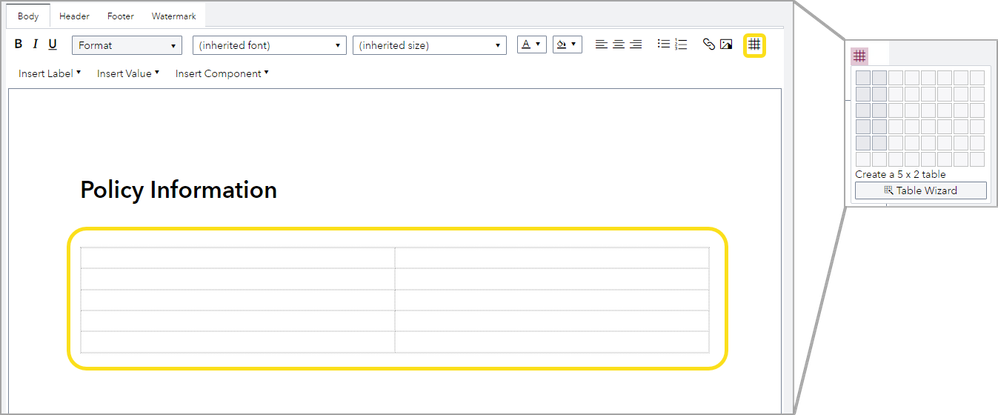Switch to the Body tab

[28, 16]
